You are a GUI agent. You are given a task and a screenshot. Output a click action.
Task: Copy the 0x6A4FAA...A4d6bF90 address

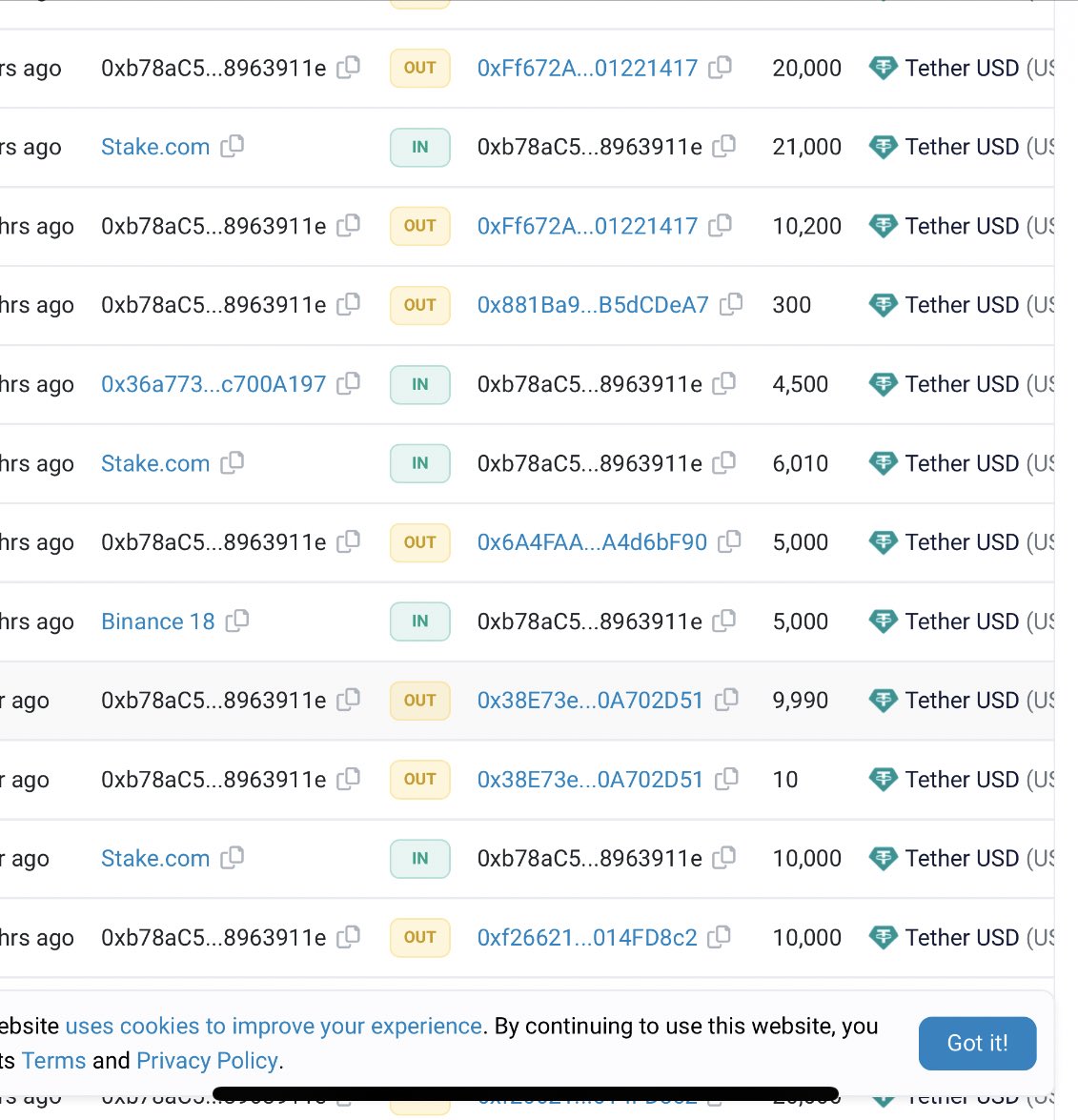pos(728,541)
